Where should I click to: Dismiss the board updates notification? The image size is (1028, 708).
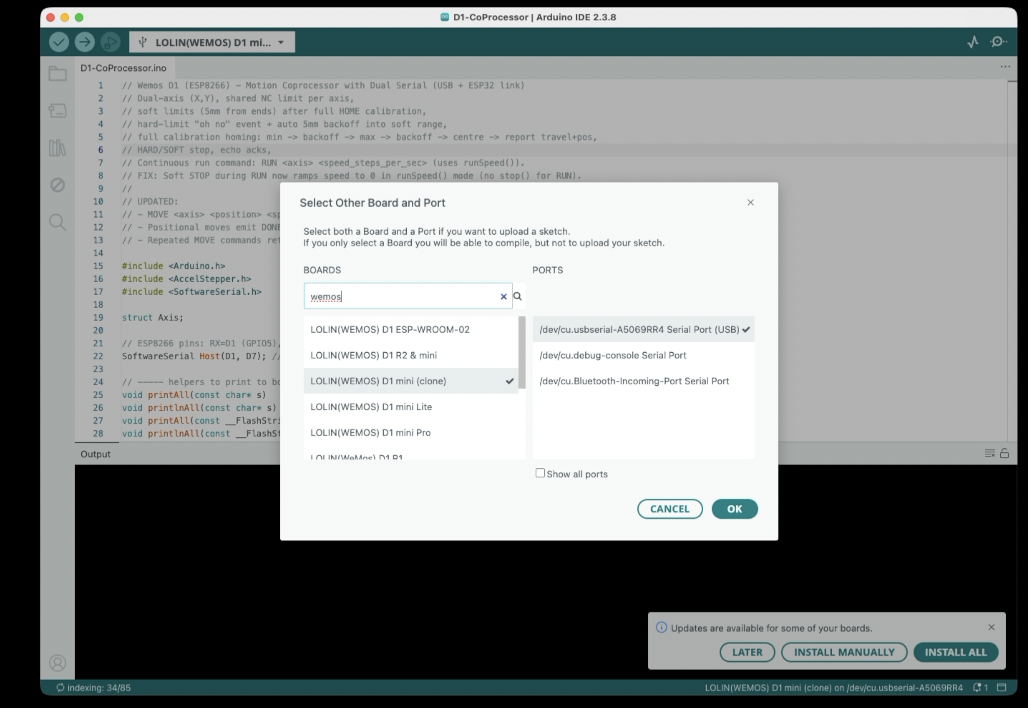click(991, 627)
